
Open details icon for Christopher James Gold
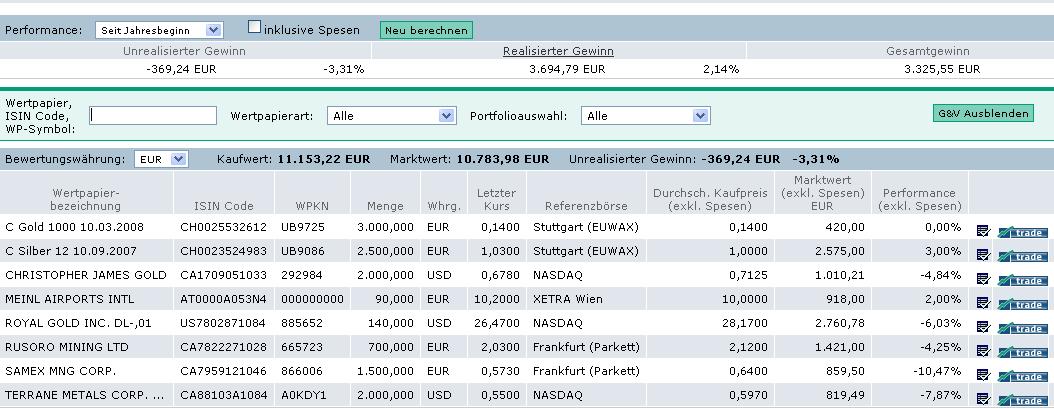click(x=983, y=279)
